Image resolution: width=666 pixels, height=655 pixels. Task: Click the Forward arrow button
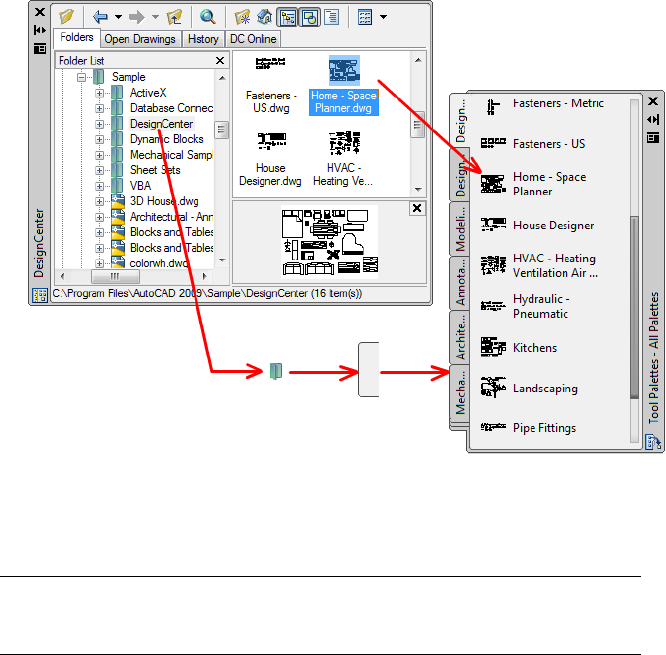point(137,17)
